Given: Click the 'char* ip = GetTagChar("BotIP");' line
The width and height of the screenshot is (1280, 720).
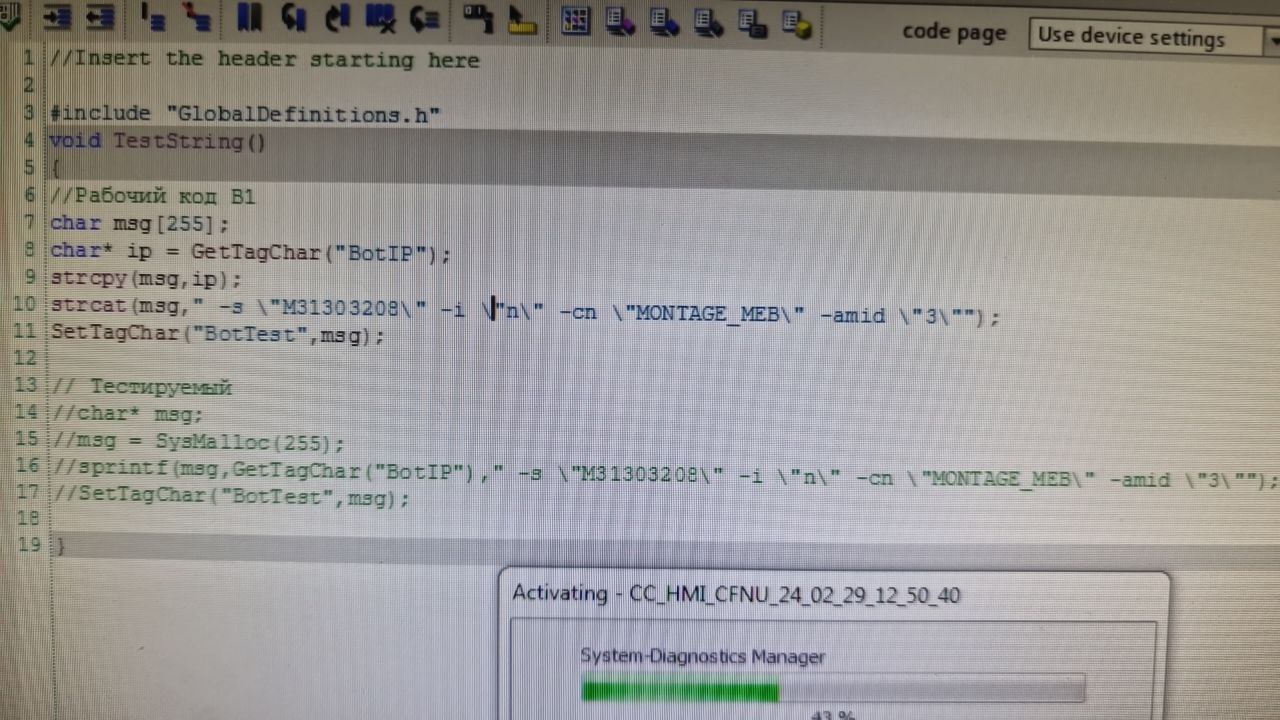Looking at the screenshot, I should (251, 252).
